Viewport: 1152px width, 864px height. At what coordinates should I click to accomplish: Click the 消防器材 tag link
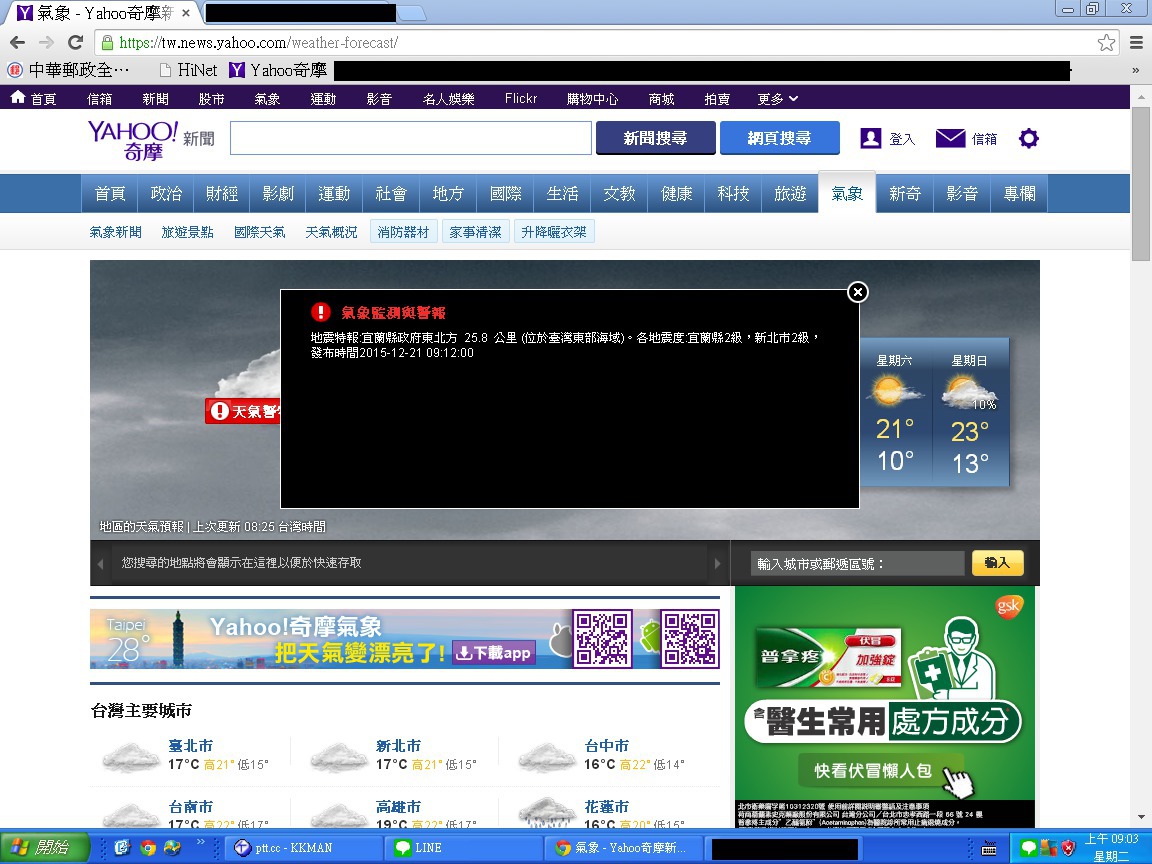[403, 232]
